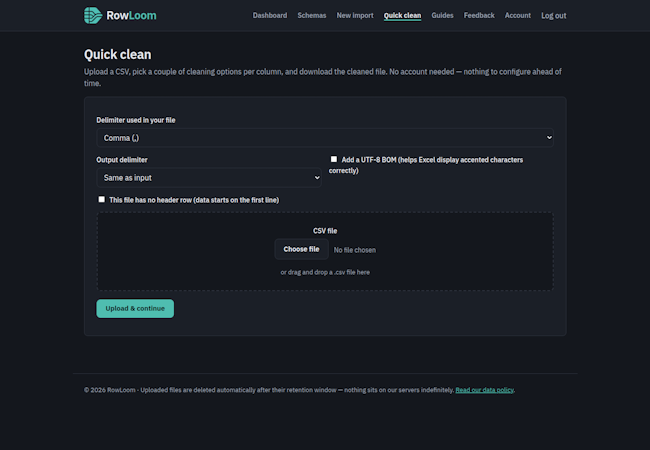This screenshot has width=650, height=450.
Task: Click the RowLoom brand name text
Action: [x=131, y=15]
